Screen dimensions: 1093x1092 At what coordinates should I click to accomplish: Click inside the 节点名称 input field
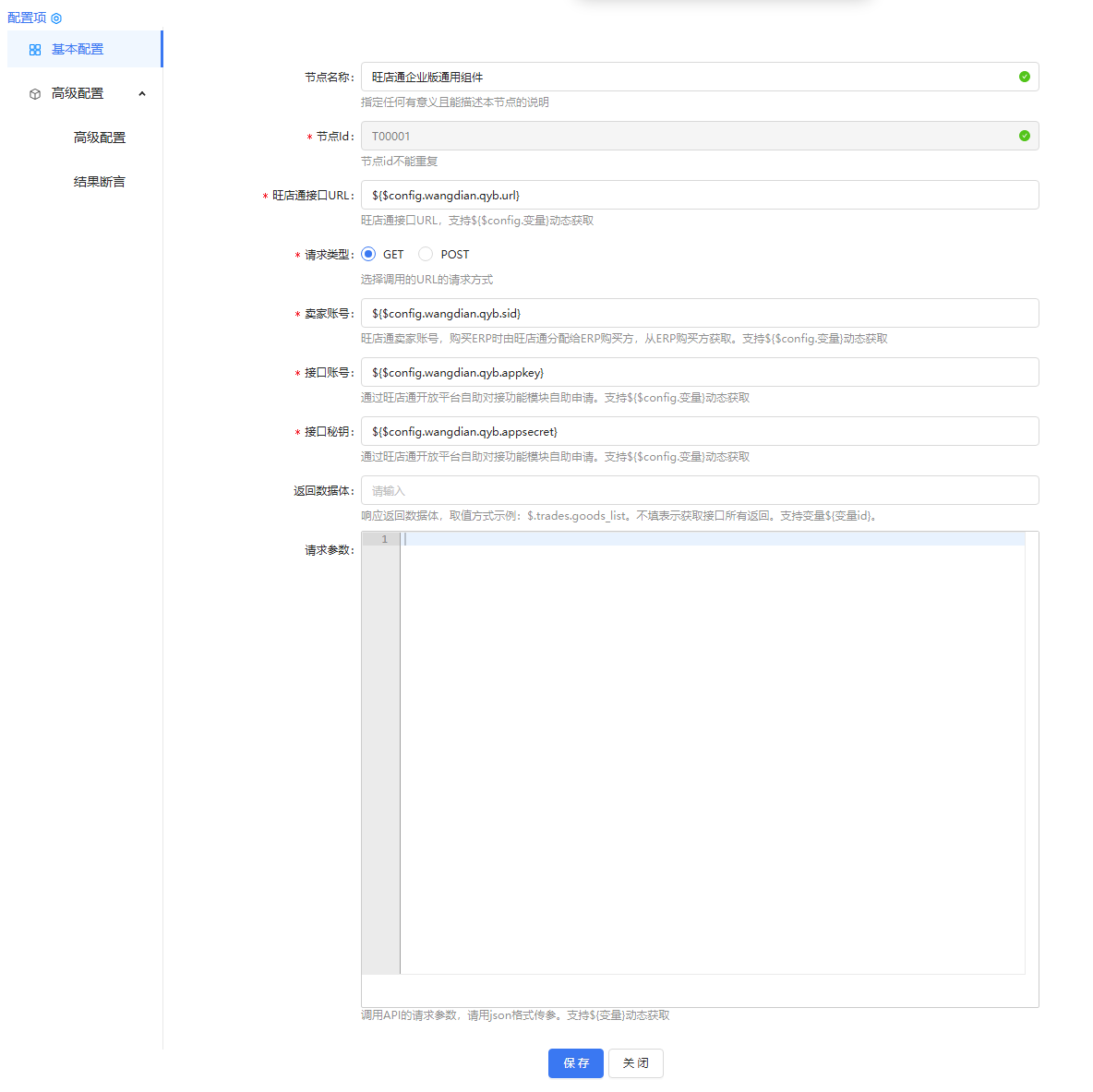point(646,77)
